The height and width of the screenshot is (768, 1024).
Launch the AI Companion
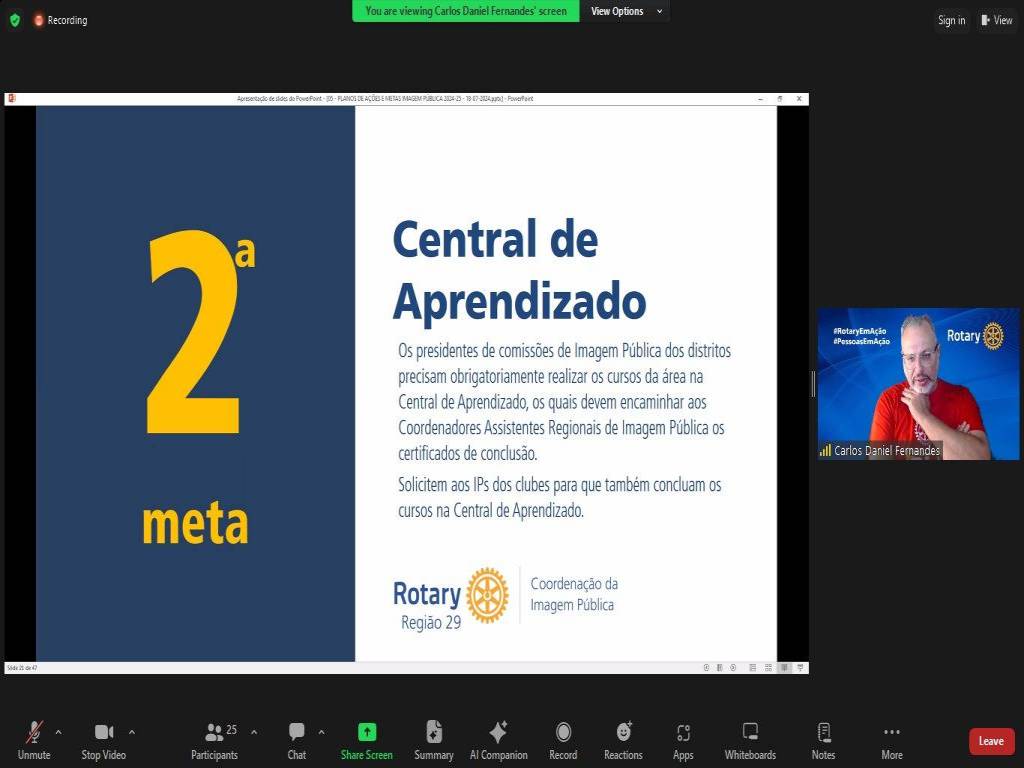[498, 740]
